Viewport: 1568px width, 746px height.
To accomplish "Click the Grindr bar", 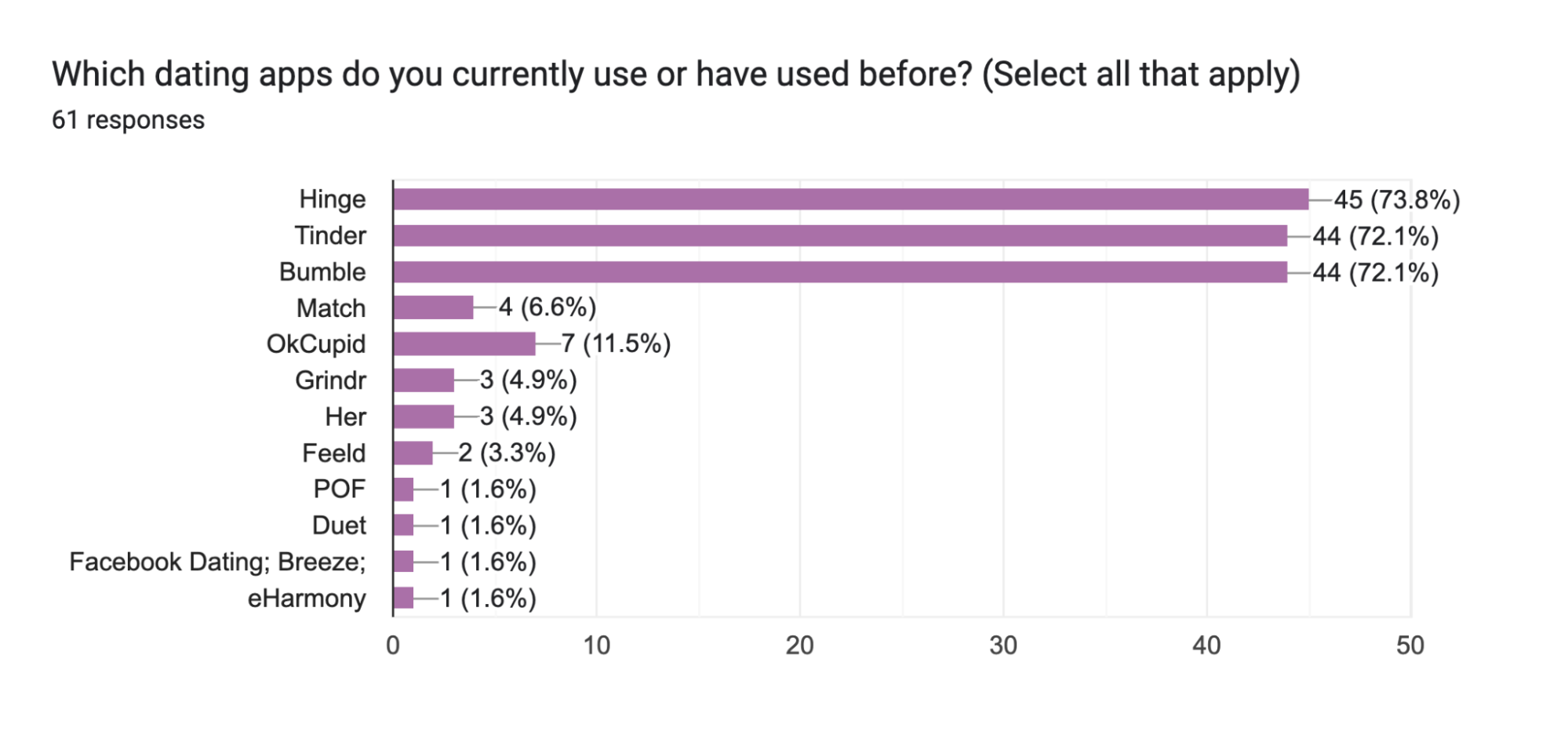I will [x=424, y=380].
